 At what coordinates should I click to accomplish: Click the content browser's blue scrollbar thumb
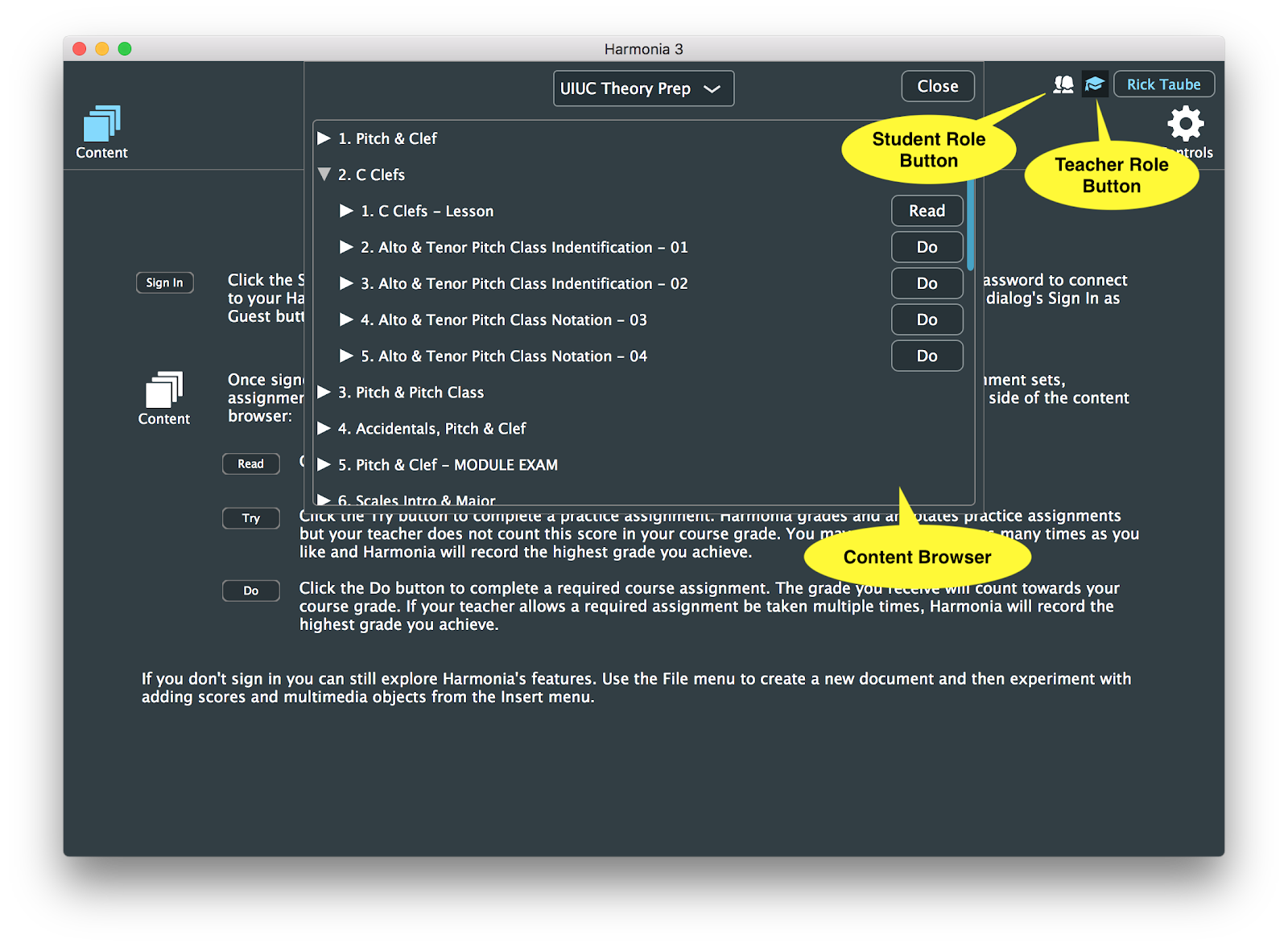[971, 225]
